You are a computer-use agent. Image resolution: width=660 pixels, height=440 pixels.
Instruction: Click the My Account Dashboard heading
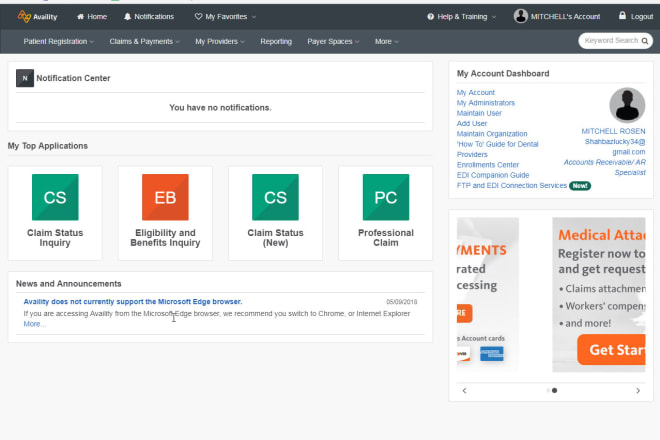[x=503, y=73]
